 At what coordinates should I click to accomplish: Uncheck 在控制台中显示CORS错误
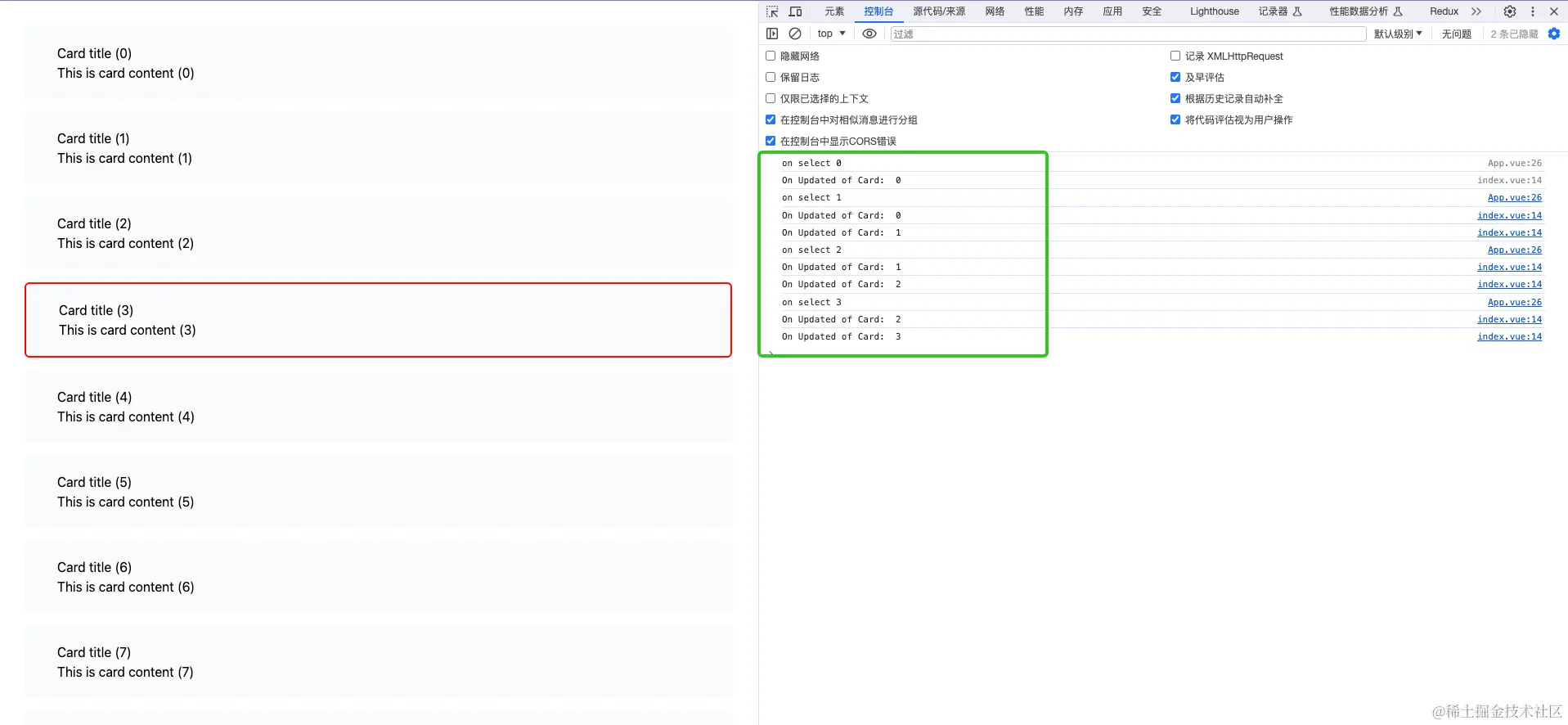pos(771,141)
